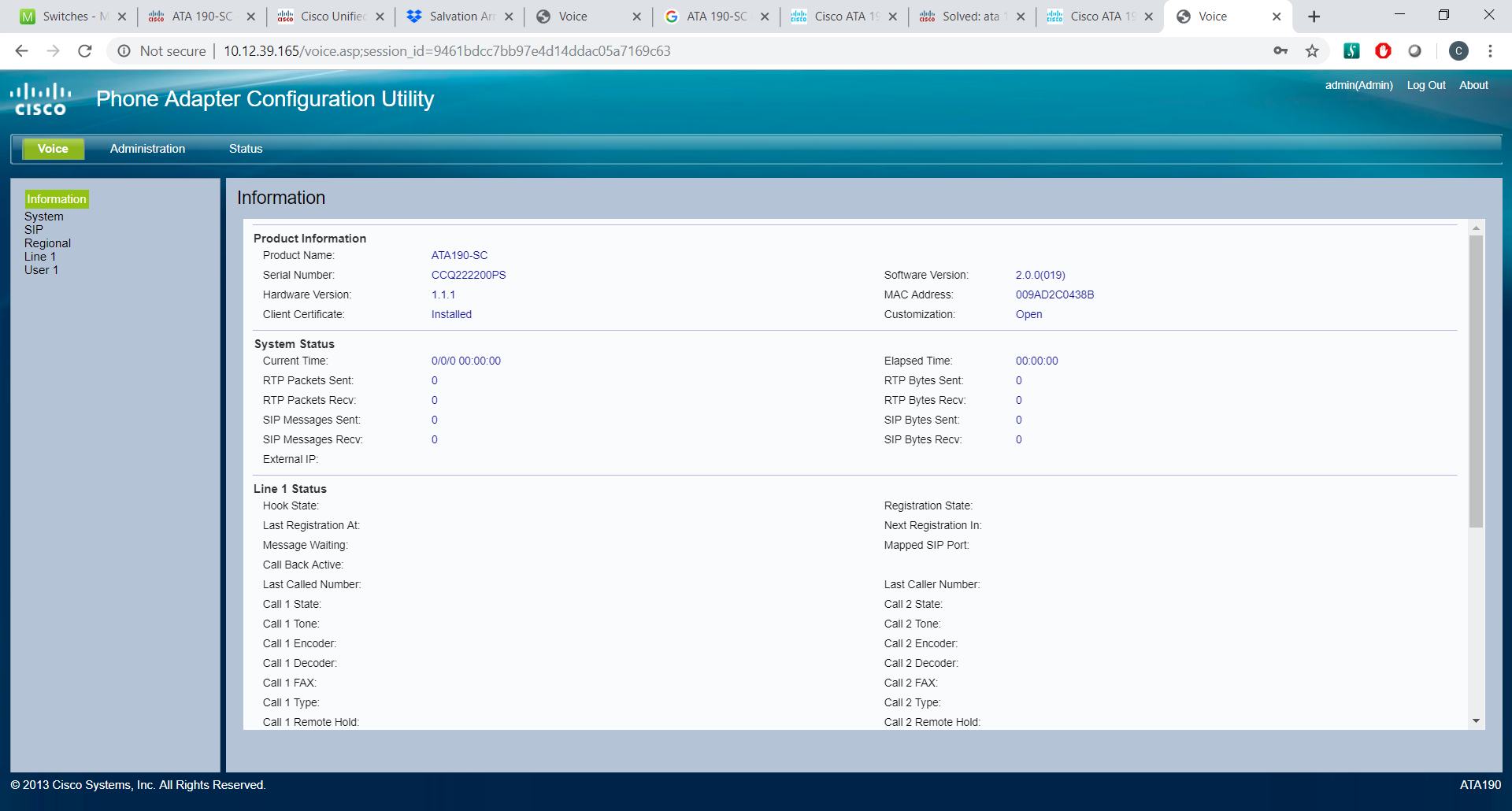Open SIP settings in the sidebar
Screen dimensions: 1512x811
[x=34, y=230]
